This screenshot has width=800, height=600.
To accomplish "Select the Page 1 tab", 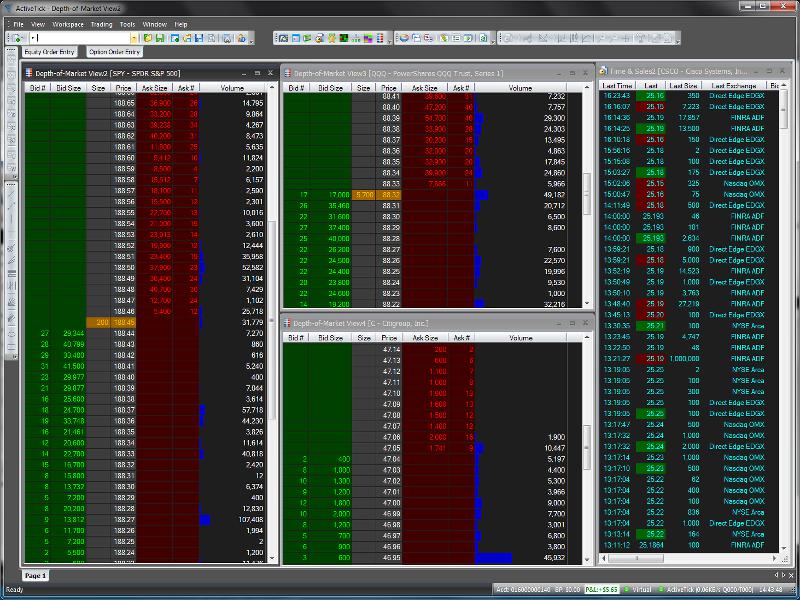I will (x=35, y=576).
